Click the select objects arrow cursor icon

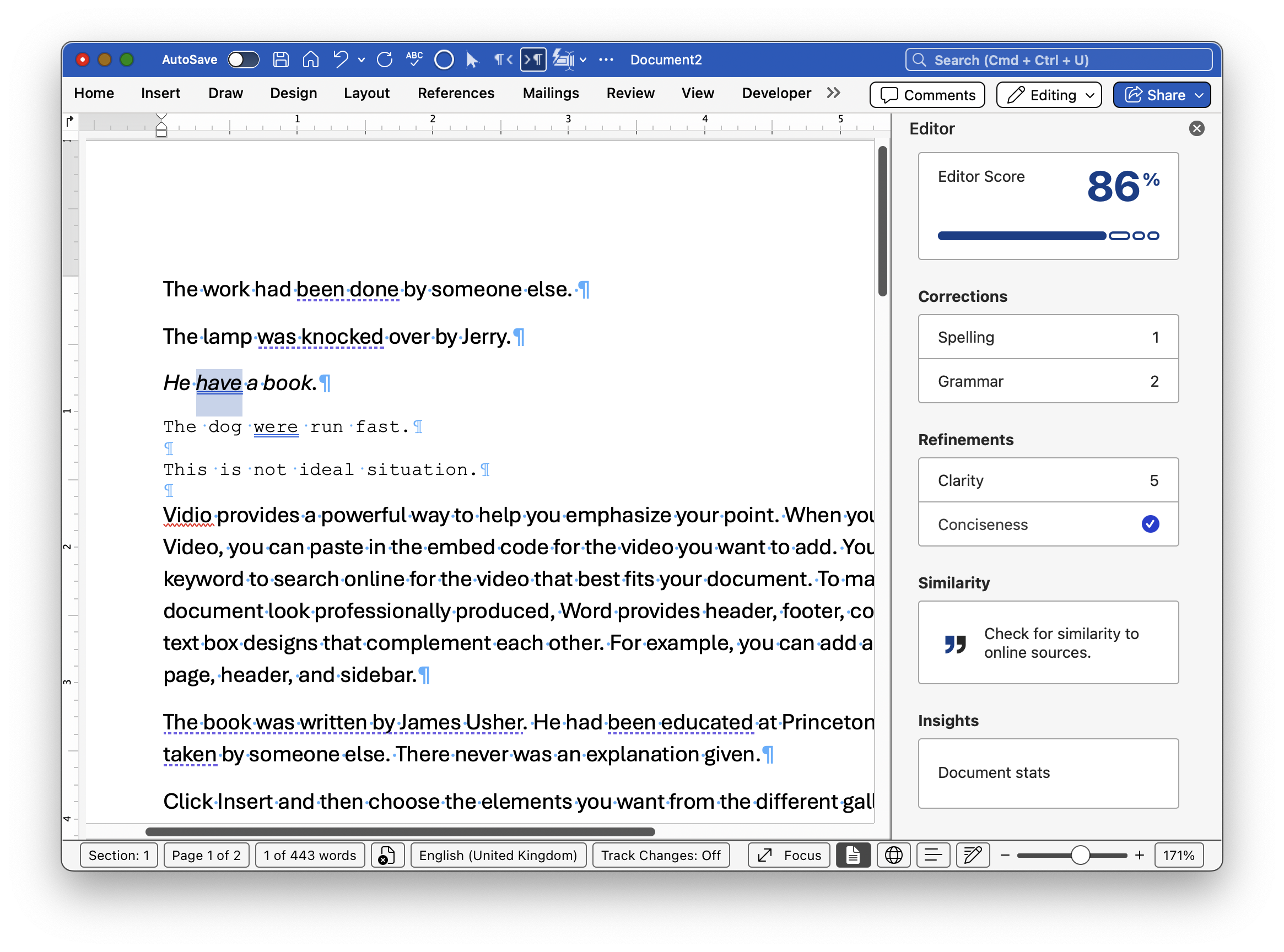click(x=472, y=60)
